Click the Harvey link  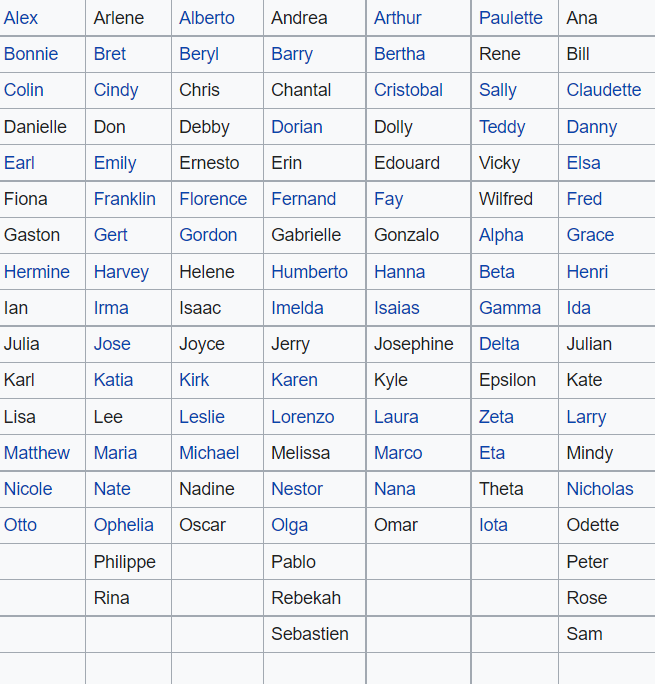[121, 272]
